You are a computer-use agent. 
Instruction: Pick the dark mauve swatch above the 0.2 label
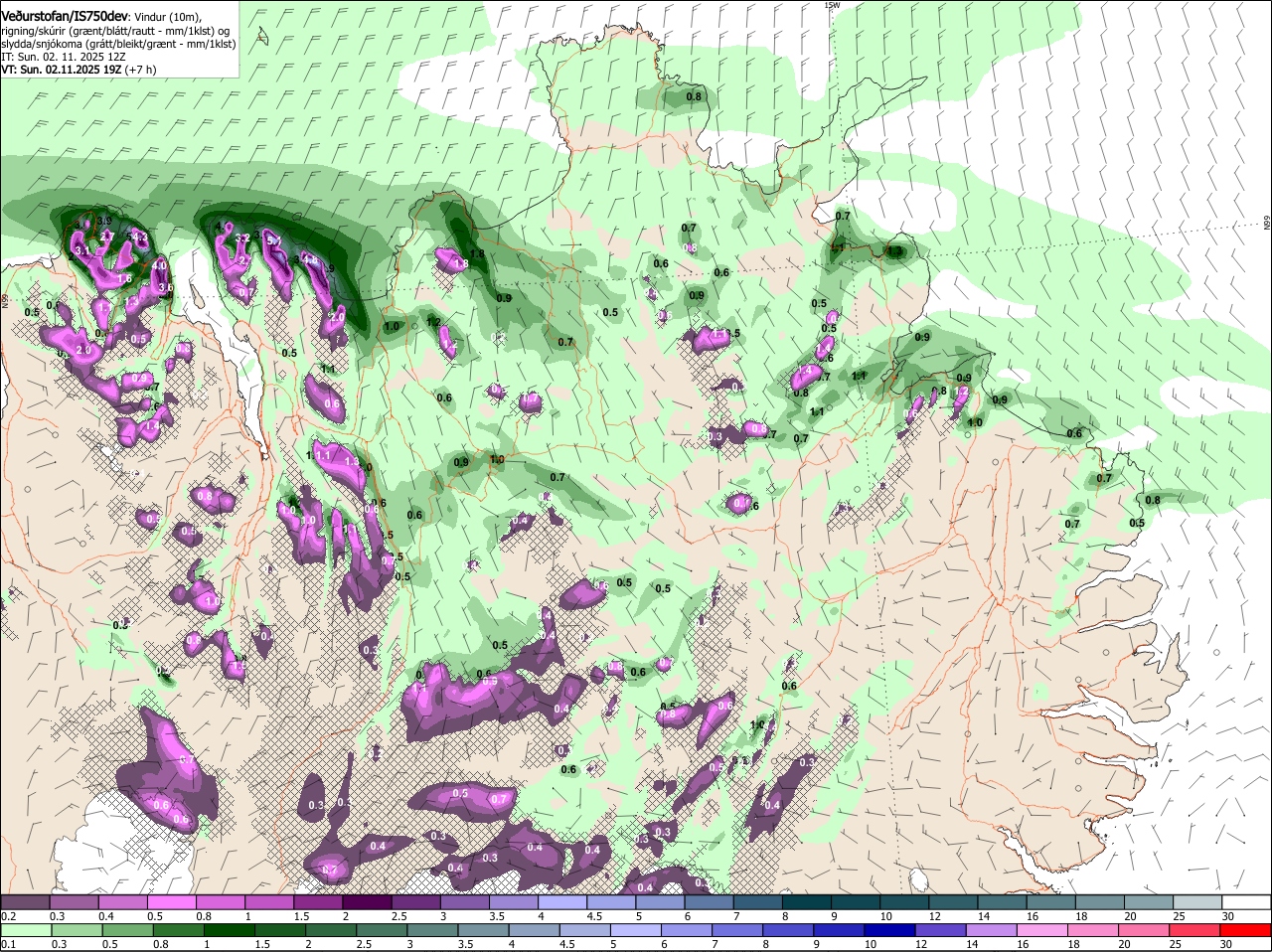[26, 901]
